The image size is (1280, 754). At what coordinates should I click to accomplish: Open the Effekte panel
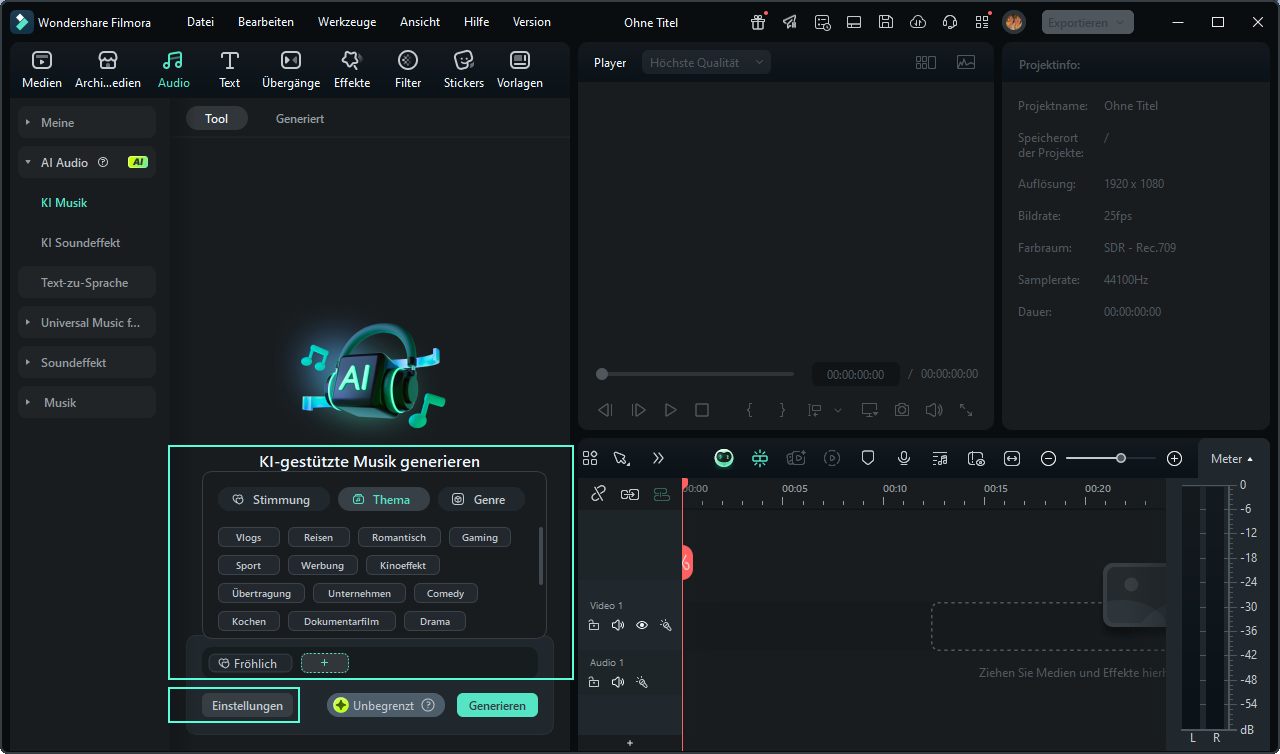352,70
